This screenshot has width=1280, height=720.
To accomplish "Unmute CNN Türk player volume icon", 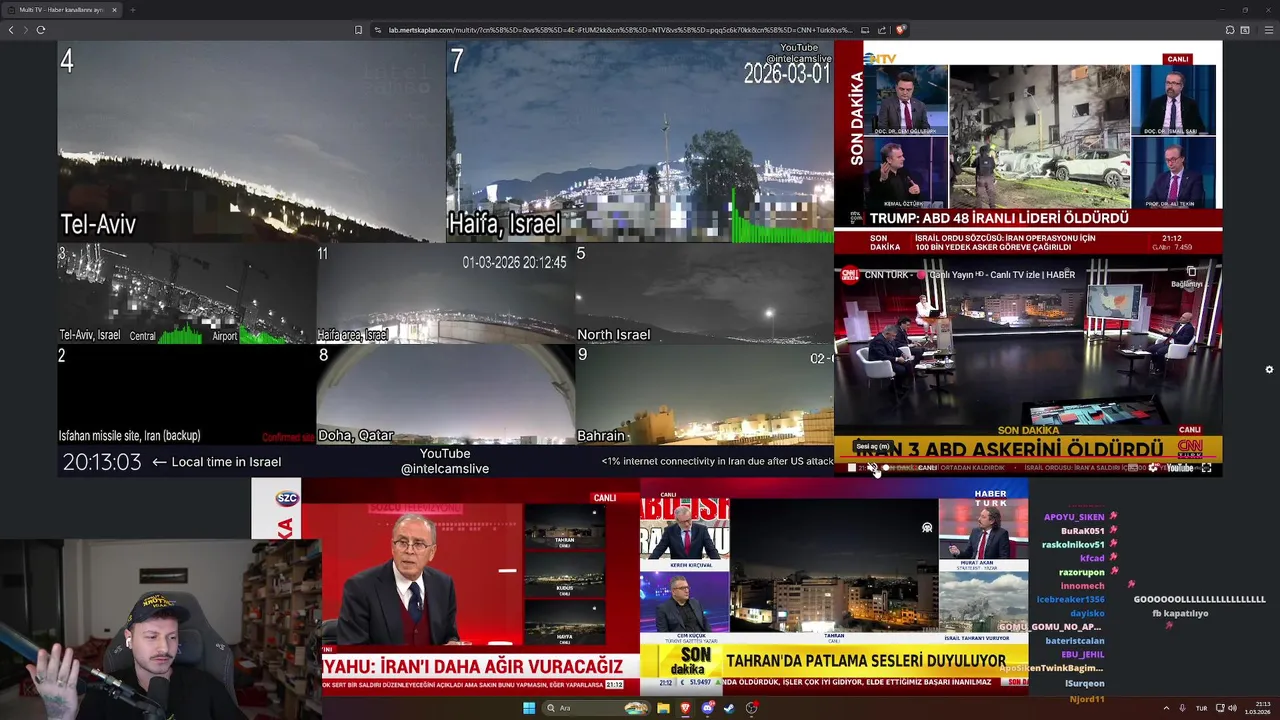I will pyautogui.click(x=871, y=467).
